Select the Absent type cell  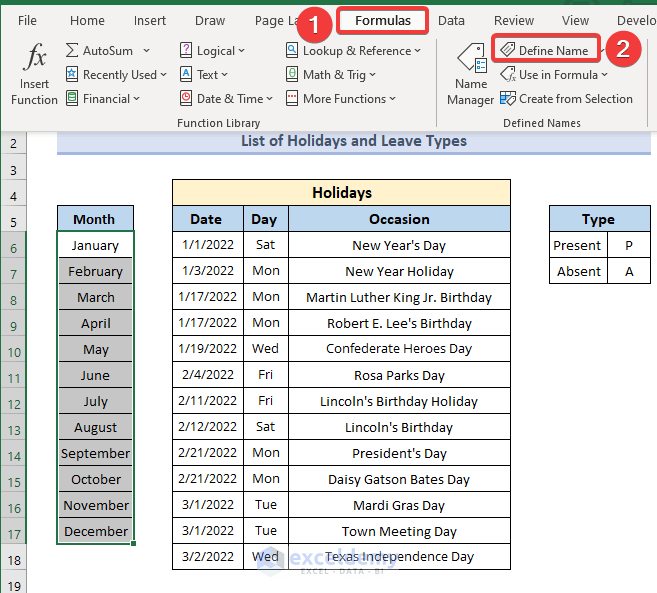point(578,271)
